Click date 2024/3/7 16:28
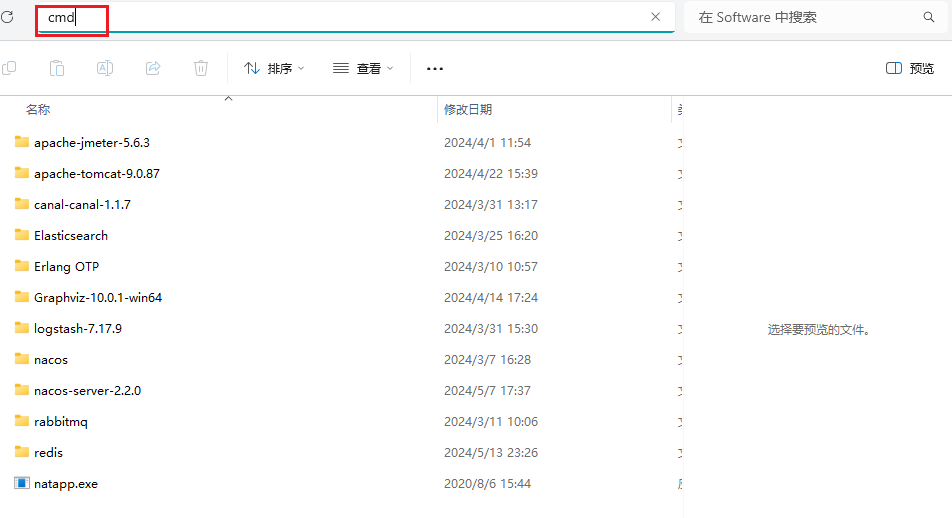The image size is (952, 518). (x=488, y=360)
